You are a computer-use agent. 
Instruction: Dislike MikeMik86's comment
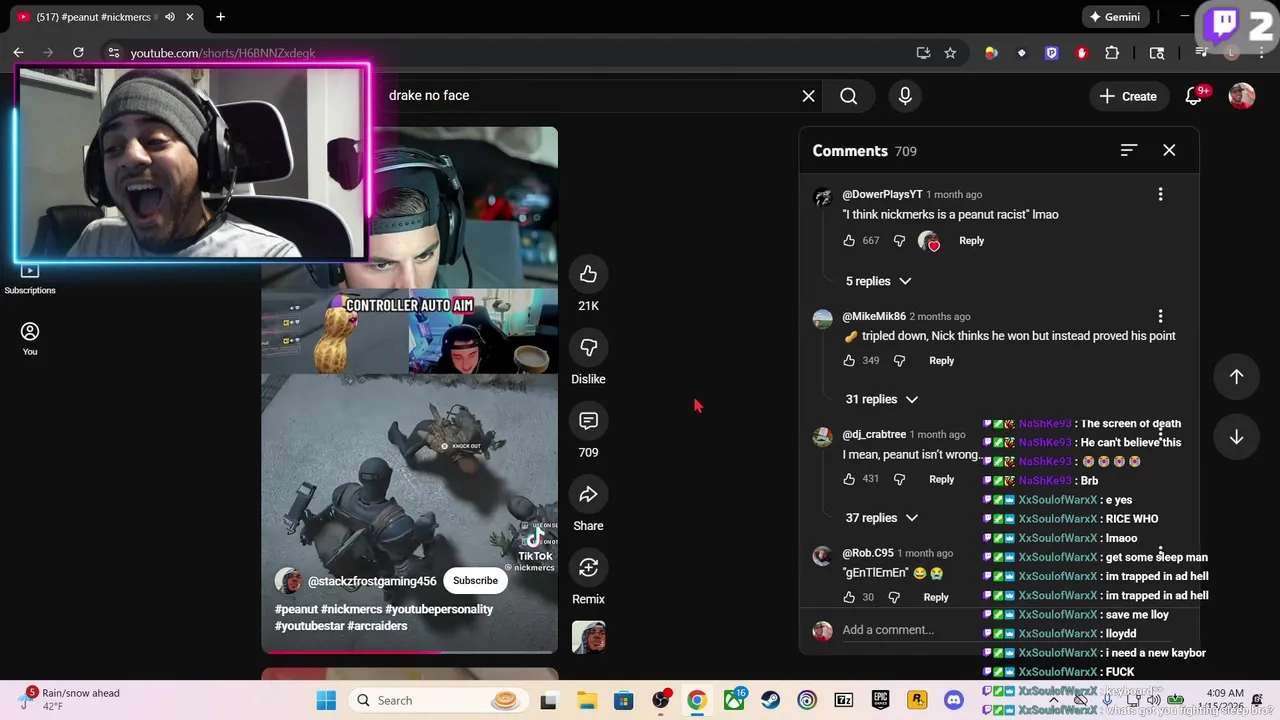pyautogui.click(x=899, y=361)
